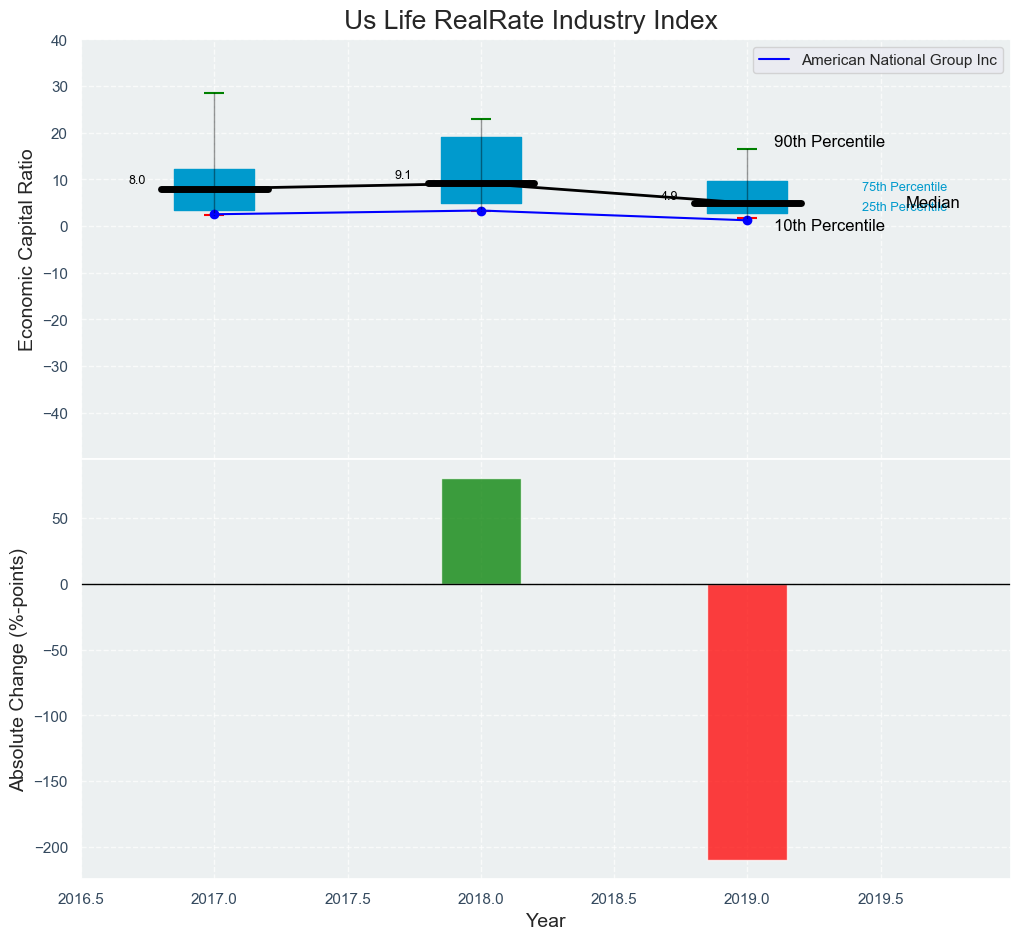Viewport: 1021px width, 940px height.
Task: Click the Economic Capital Ratio axis label
Action: point(26,250)
